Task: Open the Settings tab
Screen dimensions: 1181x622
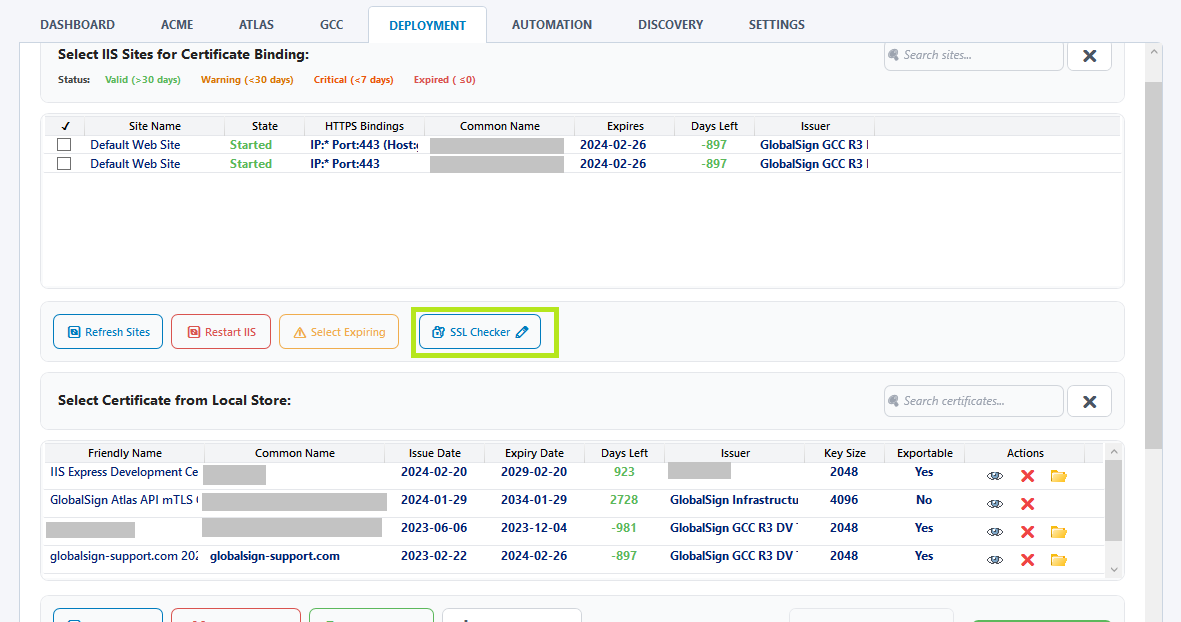Action: click(777, 25)
